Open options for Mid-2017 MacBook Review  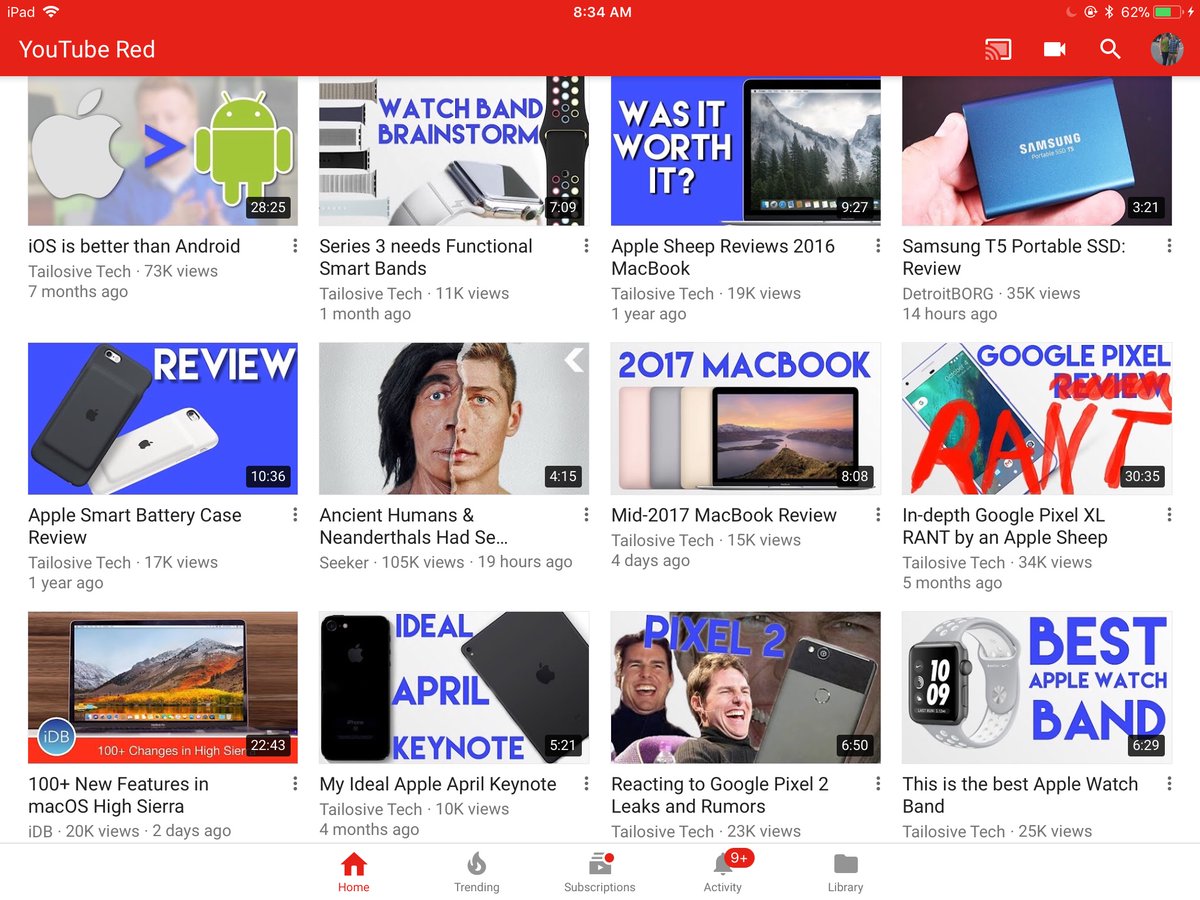click(878, 515)
